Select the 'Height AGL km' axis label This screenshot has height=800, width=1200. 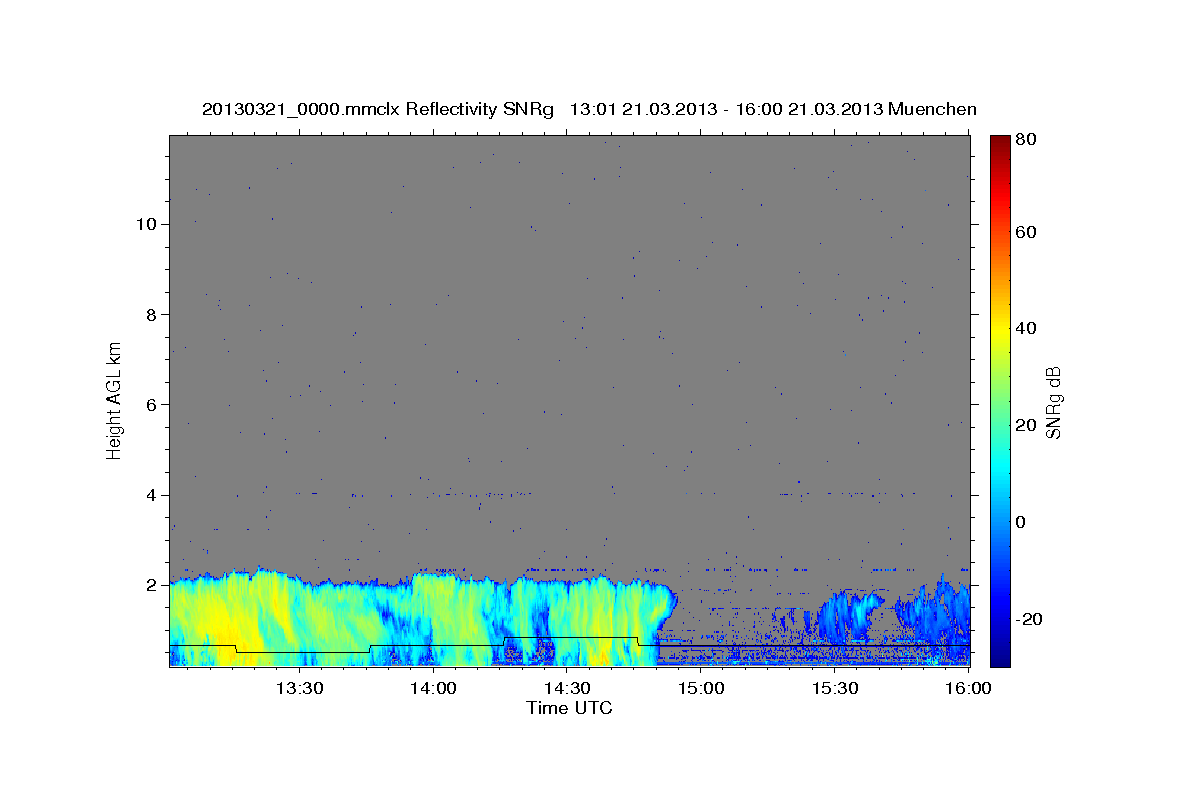(x=115, y=400)
